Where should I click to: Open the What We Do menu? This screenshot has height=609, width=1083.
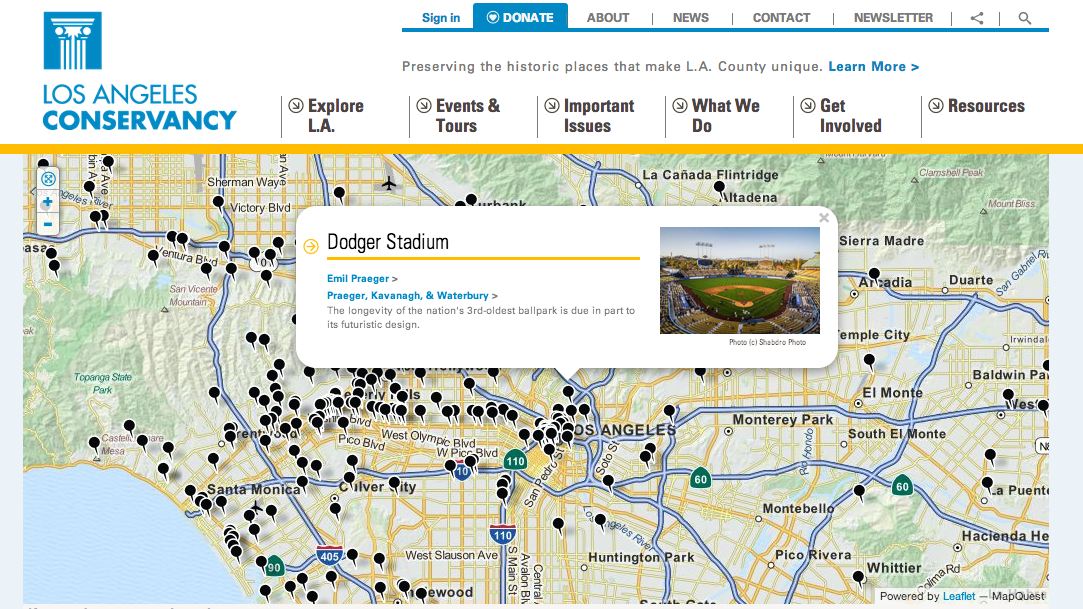[716, 116]
